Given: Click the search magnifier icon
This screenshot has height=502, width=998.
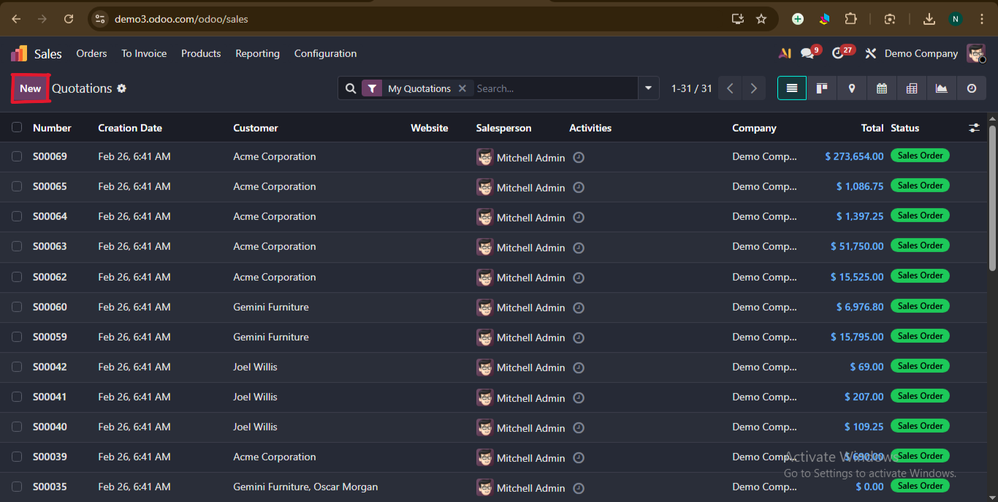Looking at the screenshot, I should (x=351, y=88).
